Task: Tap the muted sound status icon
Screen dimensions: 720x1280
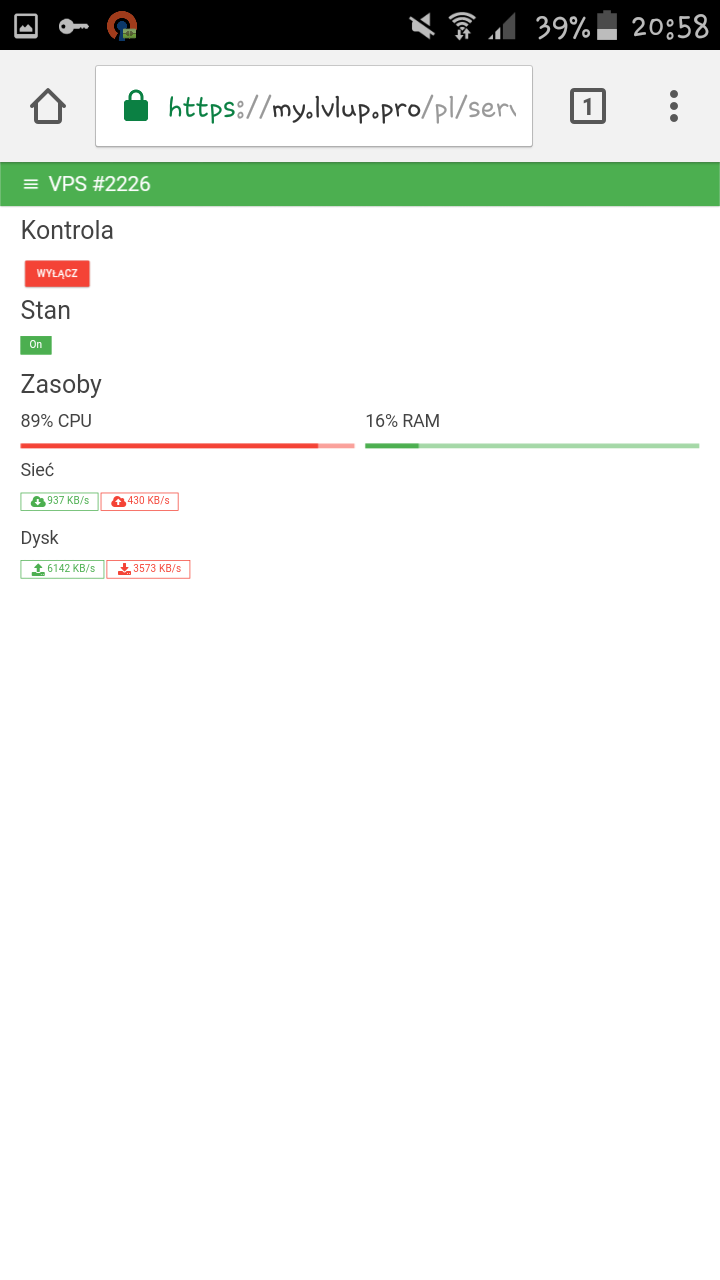Action: click(422, 26)
